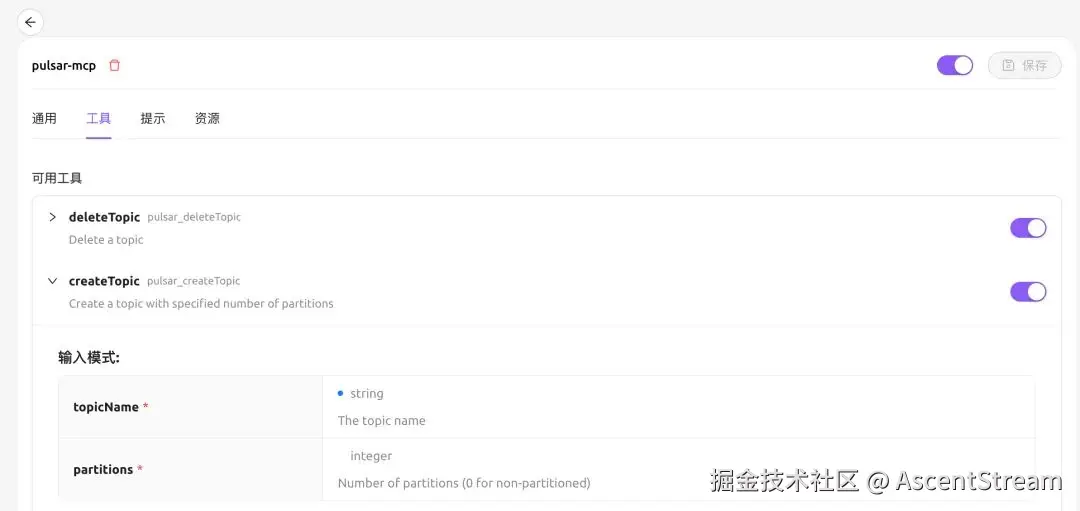Collapse the createTopic tool details
Viewport: 1080px width, 511px height.
[x=52, y=281]
